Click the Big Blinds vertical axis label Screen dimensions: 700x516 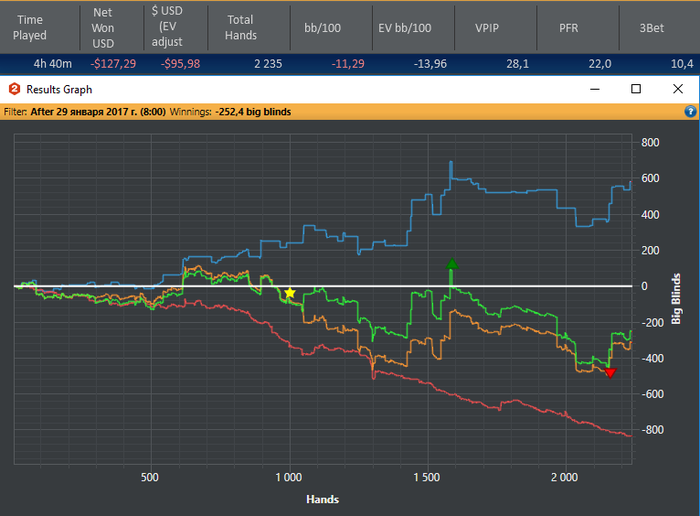tap(676, 299)
